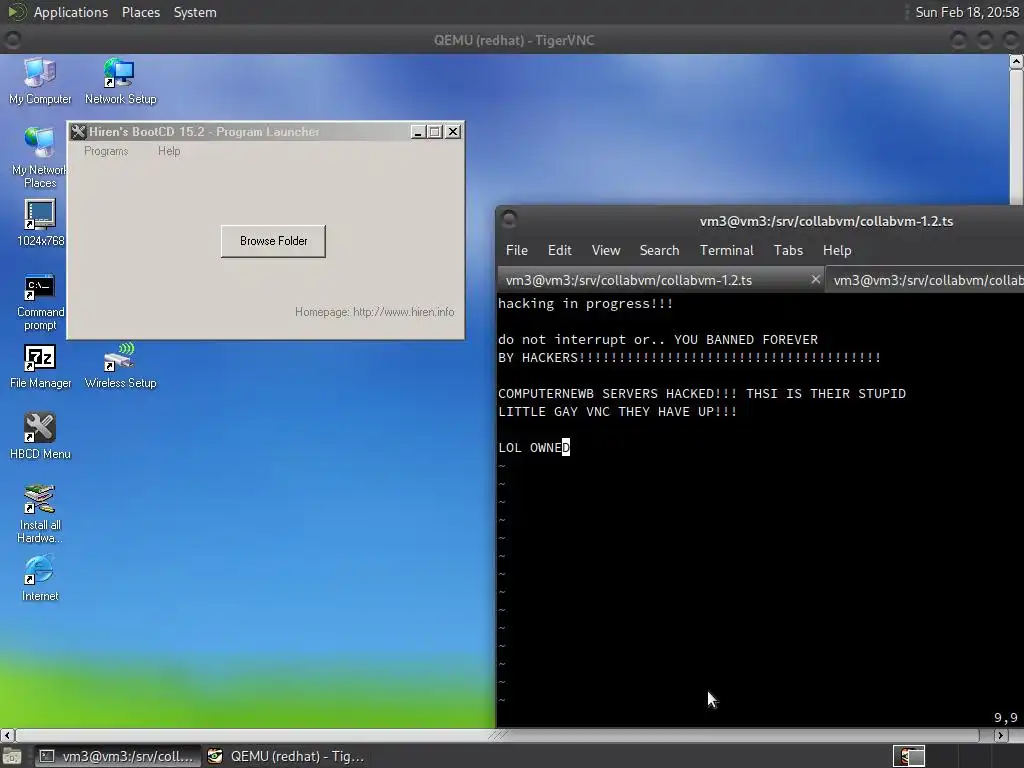Open 7z File Manager icon

[x=40, y=366]
